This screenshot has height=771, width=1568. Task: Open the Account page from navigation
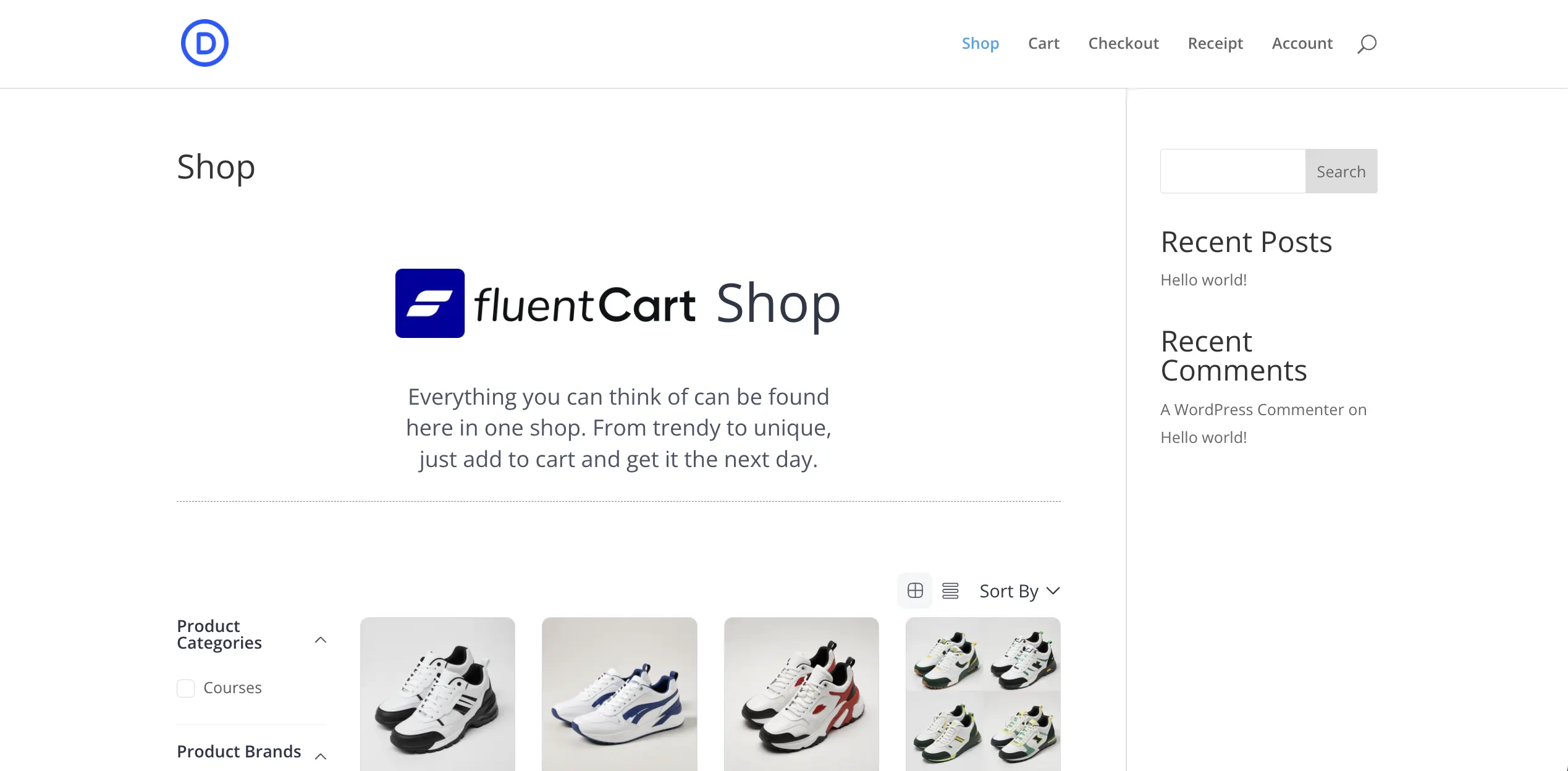coord(1302,43)
